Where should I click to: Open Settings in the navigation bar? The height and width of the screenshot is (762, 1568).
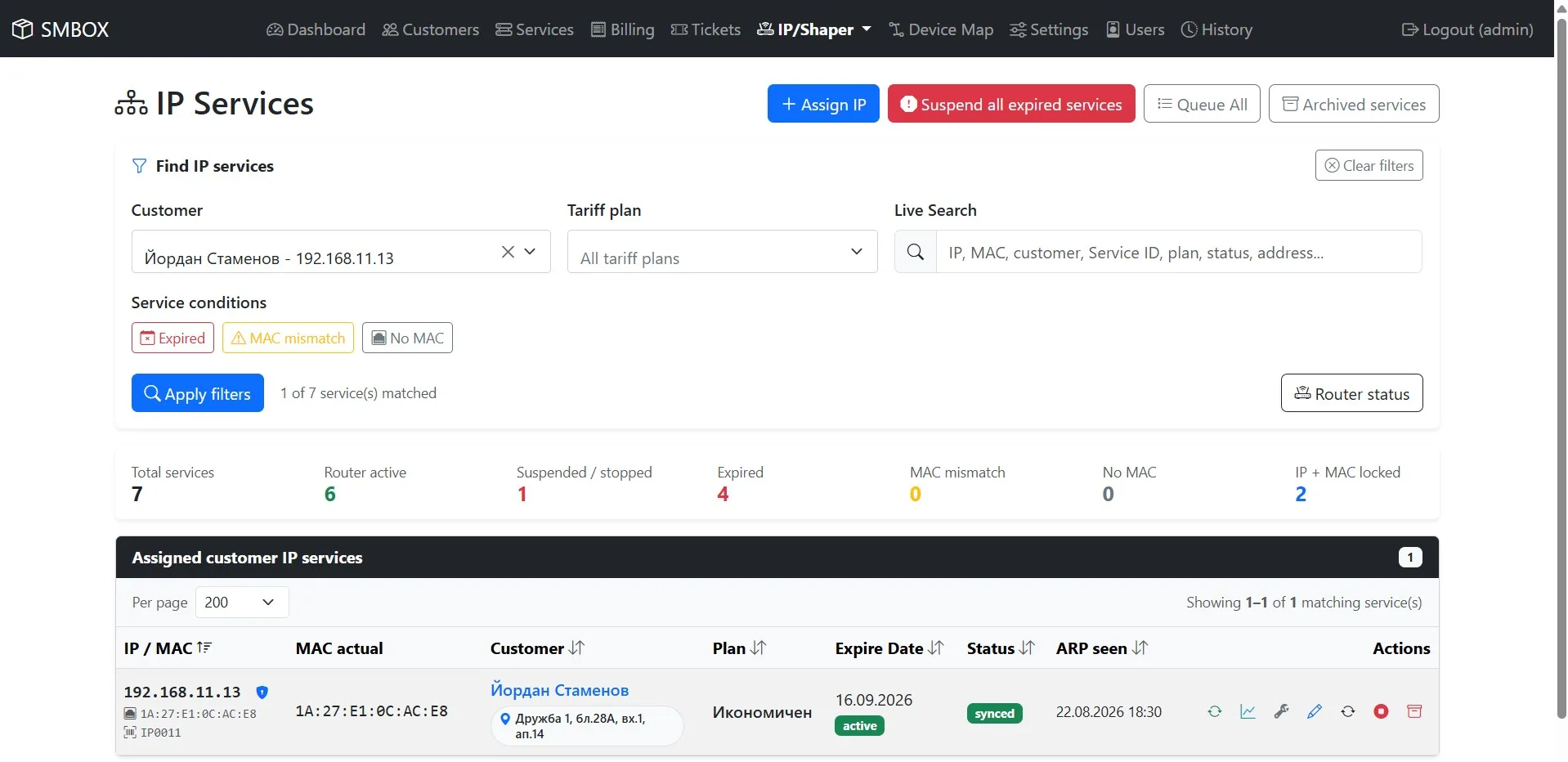1049,29
